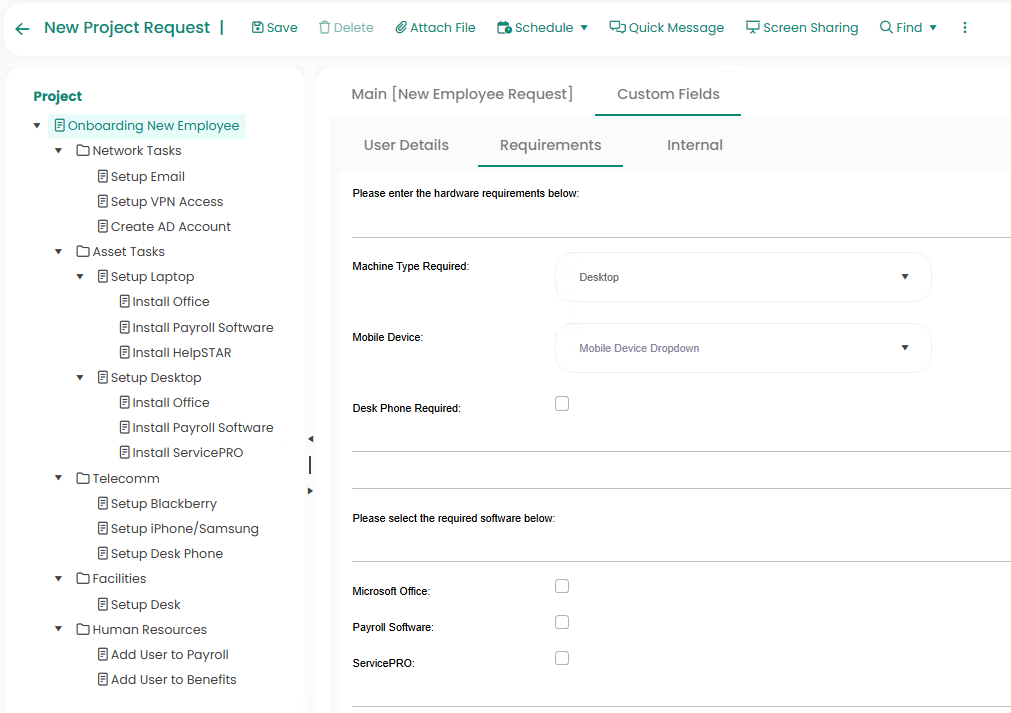Click the Screen Sharing monitor icon

coord(752,27)
